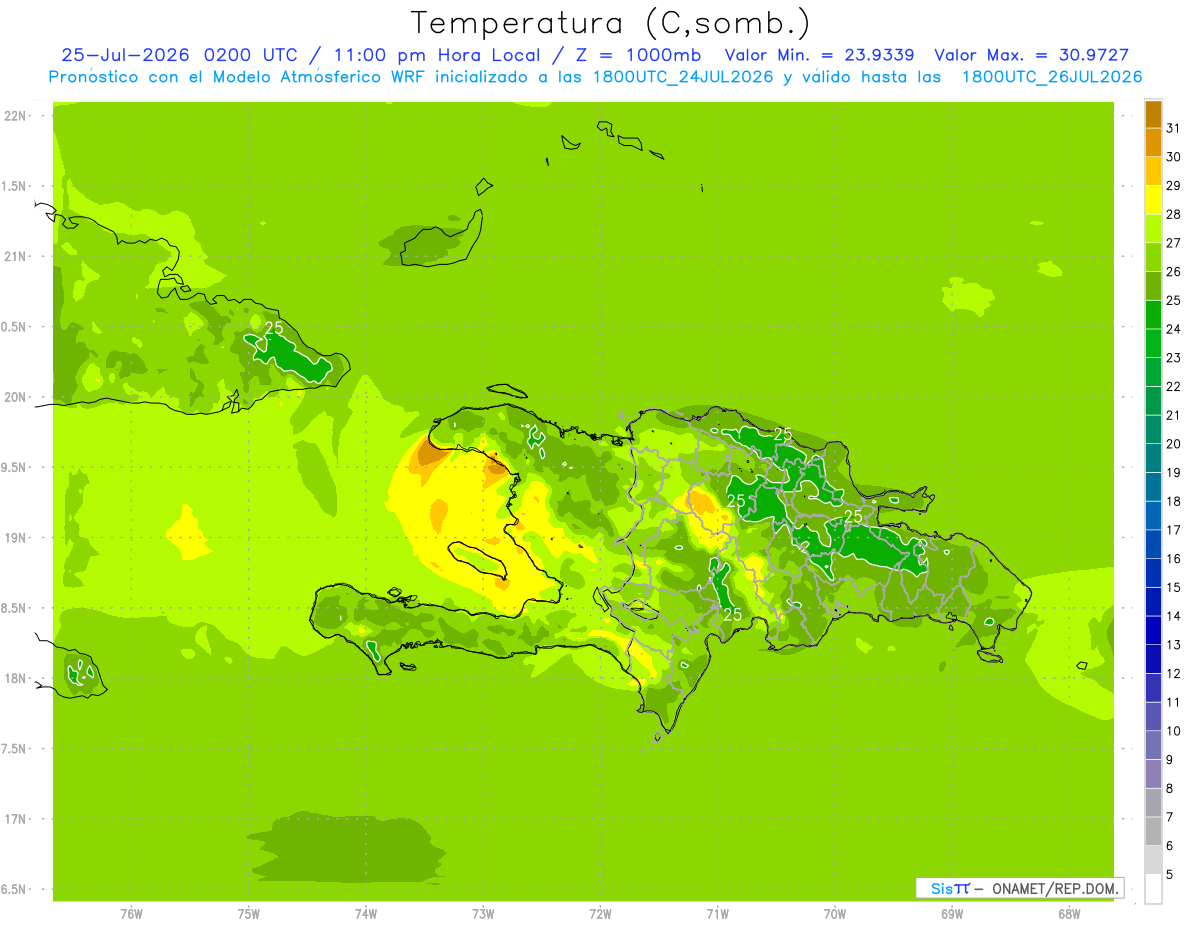Click the "19N" latitude axis label
Screen dimensions: 1200x927
[16, 538]
